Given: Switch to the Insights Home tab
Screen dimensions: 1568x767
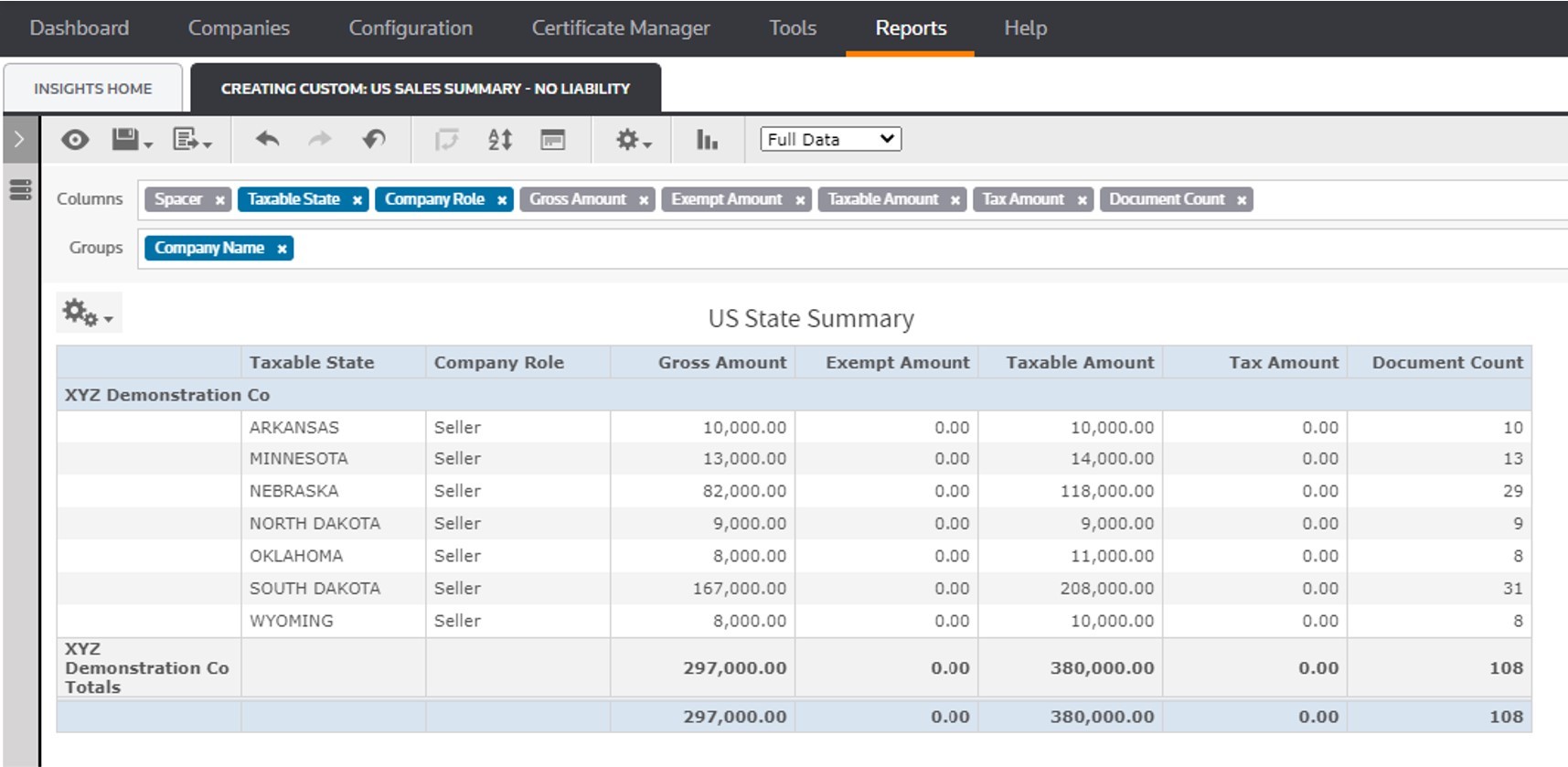Looking at the screenshot, I should click(93, 89).
